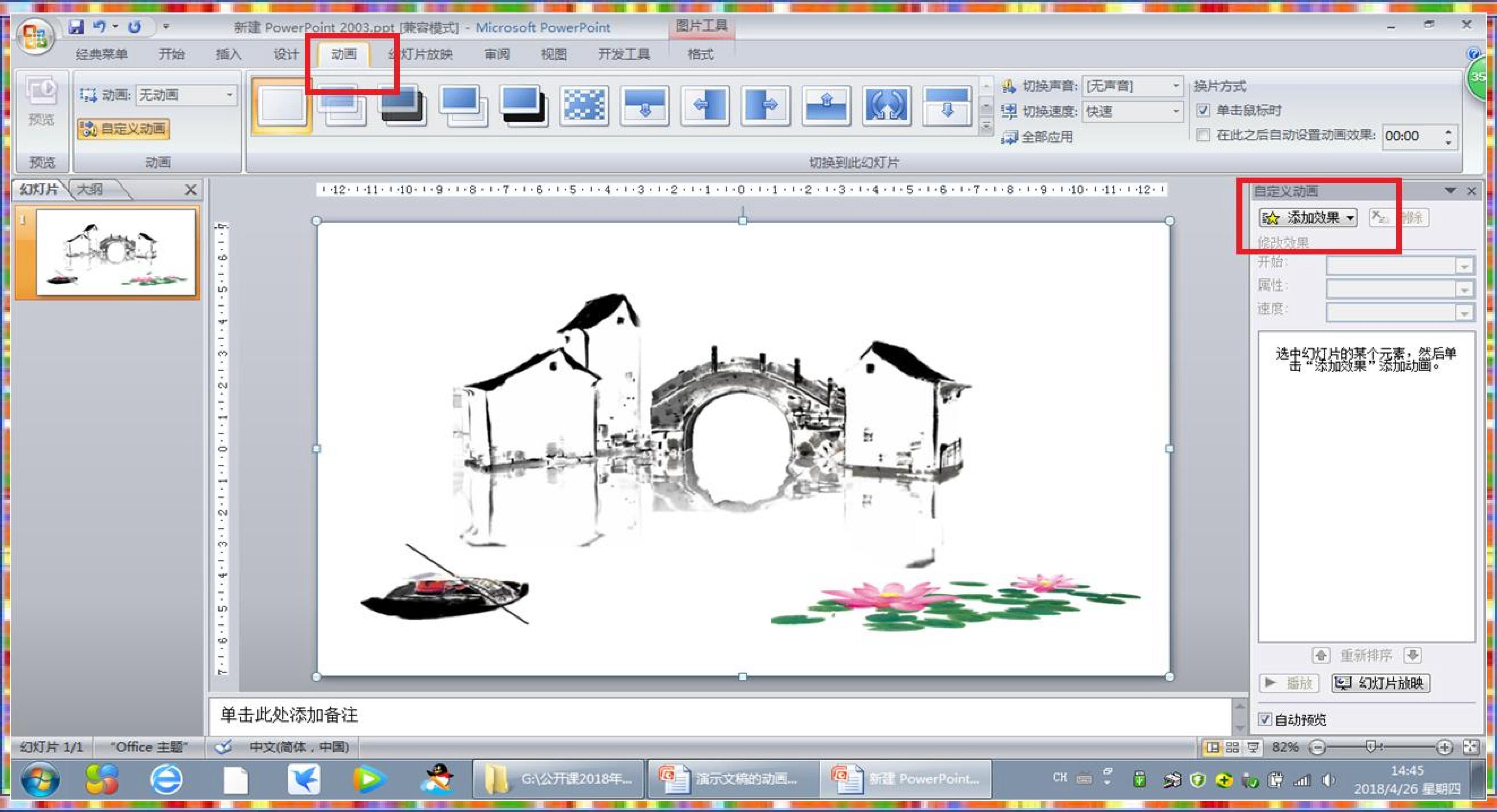Viewport: 1497px width, 812px height.
Task: Expand the 添加效果 dropdown button
Action: (x=1308, y=218)
